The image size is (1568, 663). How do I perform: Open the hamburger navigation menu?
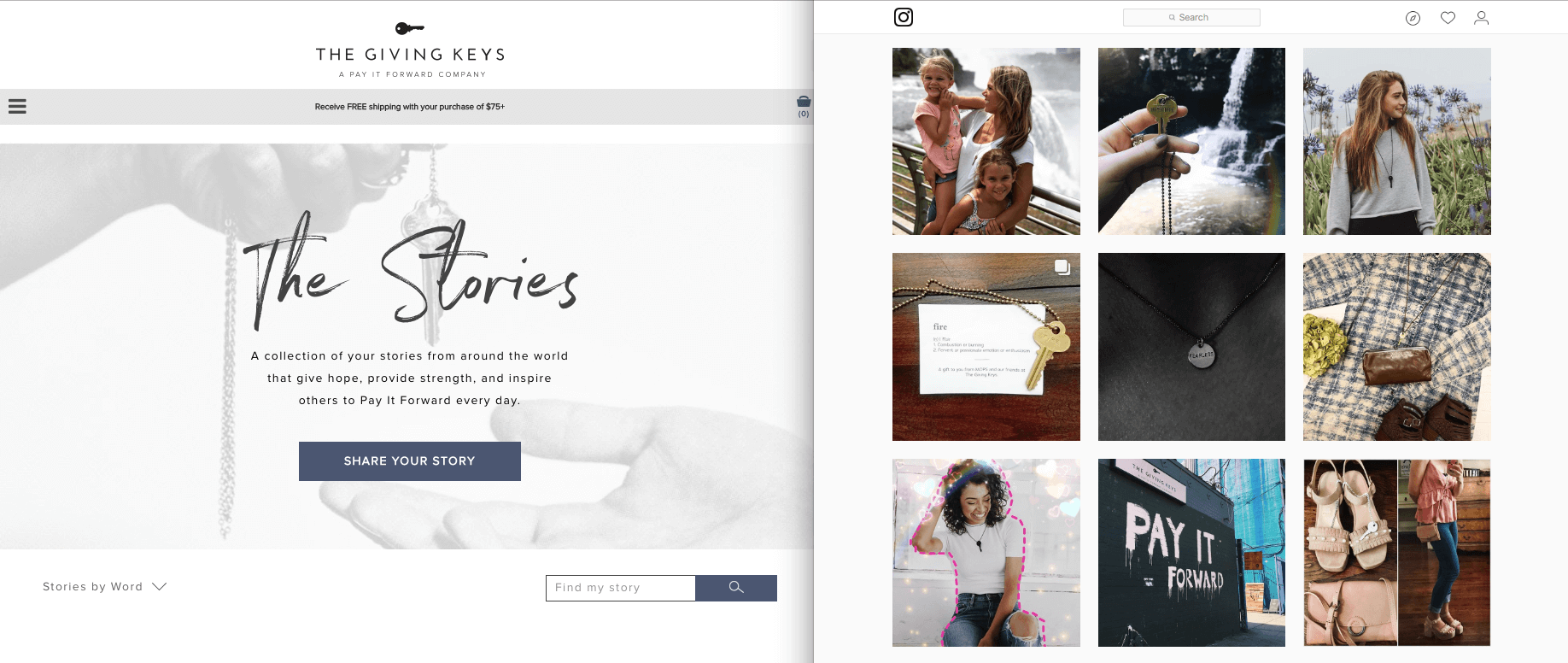[x=17, y=107]
